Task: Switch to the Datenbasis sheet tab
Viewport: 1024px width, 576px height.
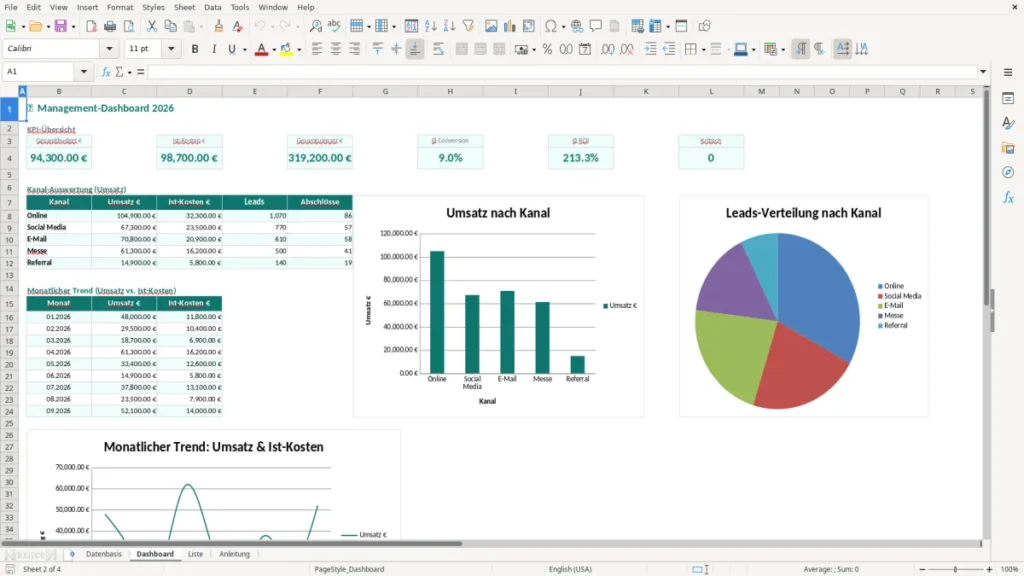Action: click(x=104, y=554)
